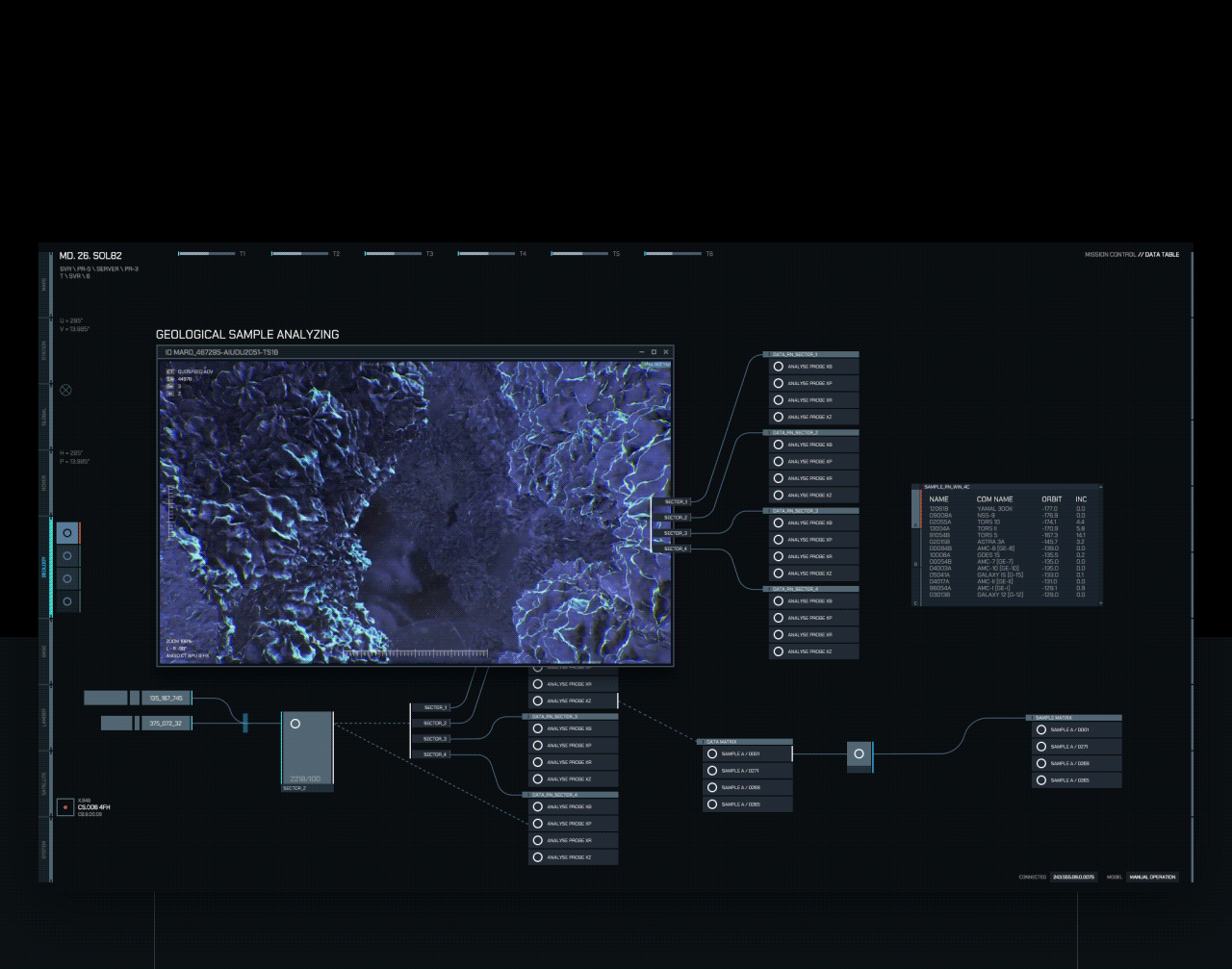This screenshot has height=969, width=1232.
Task: Open the STATION tab in the left sidebar
Action: point(43,349)
